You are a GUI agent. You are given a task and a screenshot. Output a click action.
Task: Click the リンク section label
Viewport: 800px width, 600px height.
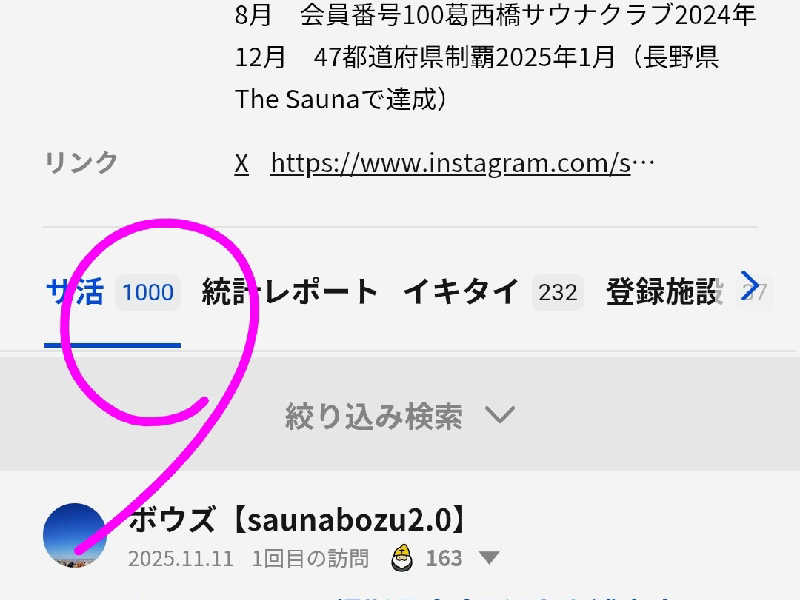(81, 163)
